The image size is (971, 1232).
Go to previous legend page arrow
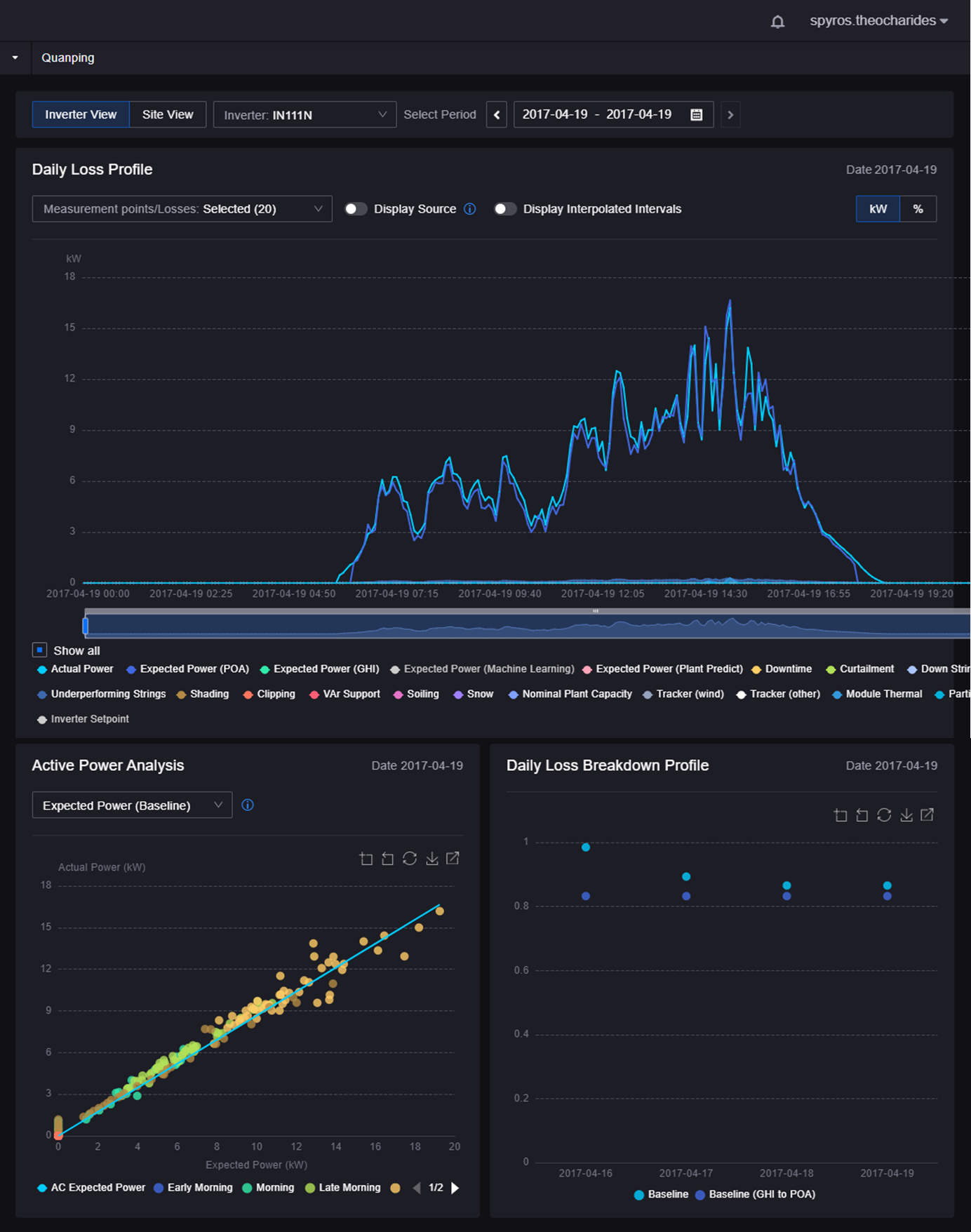417,1188
